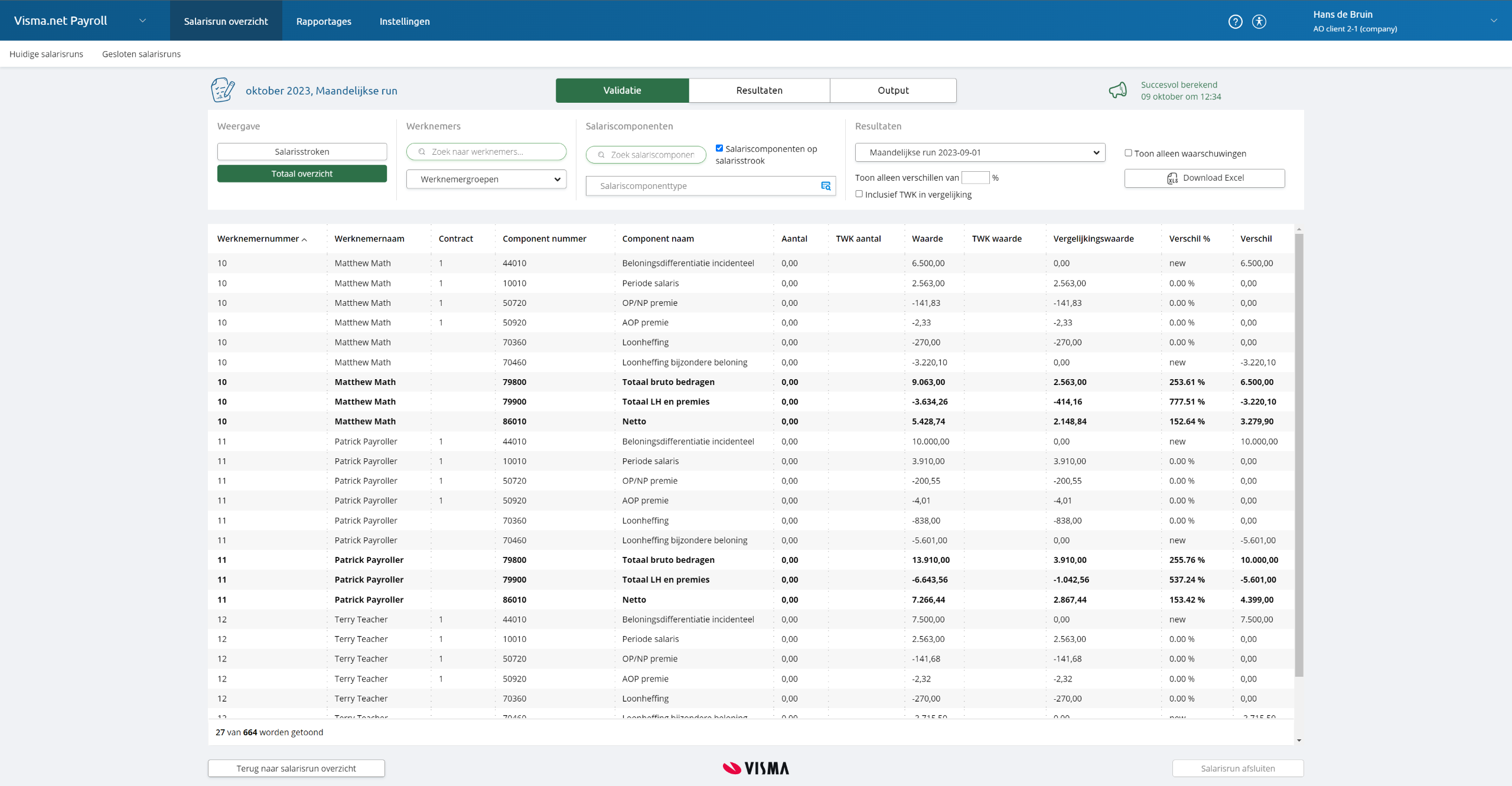The width and height of the screenshot is (1512, 786).
Task: Click the Visma logo at the bottom
Action: pos(755,768)
